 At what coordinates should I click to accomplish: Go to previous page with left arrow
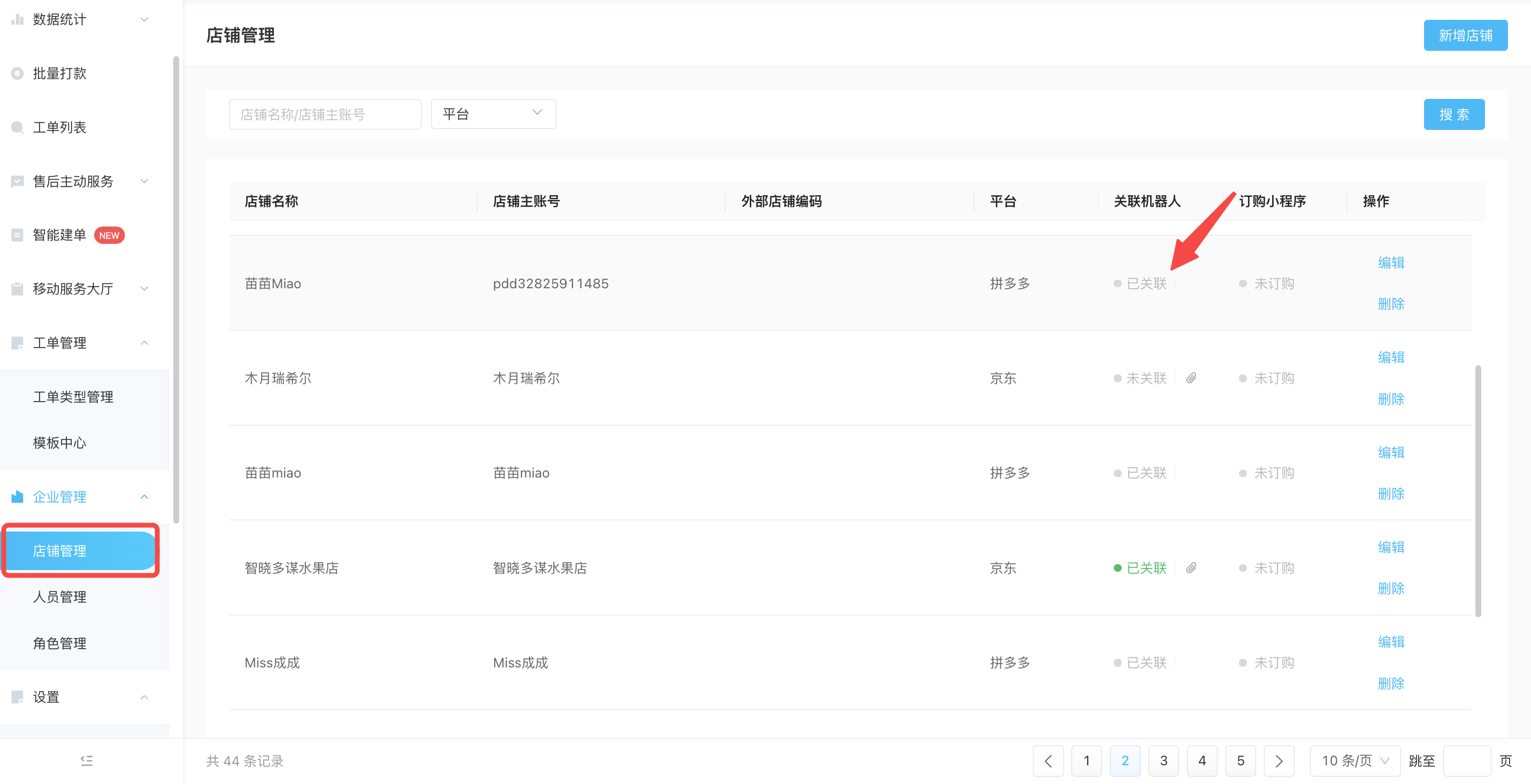point(1048,761)
